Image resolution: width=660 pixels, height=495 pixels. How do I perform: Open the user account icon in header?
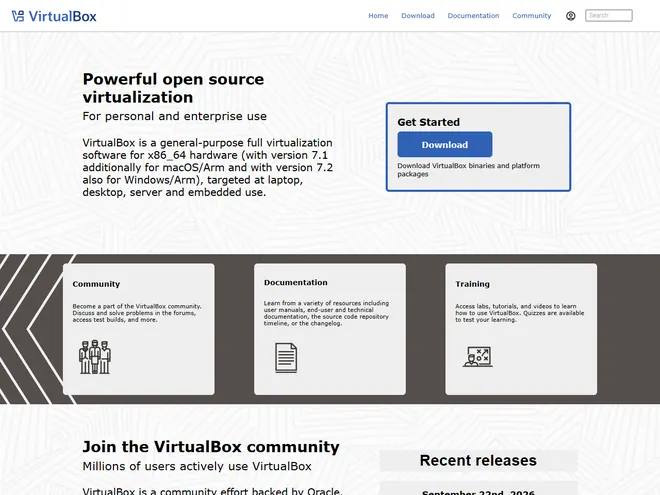[570, 16]
